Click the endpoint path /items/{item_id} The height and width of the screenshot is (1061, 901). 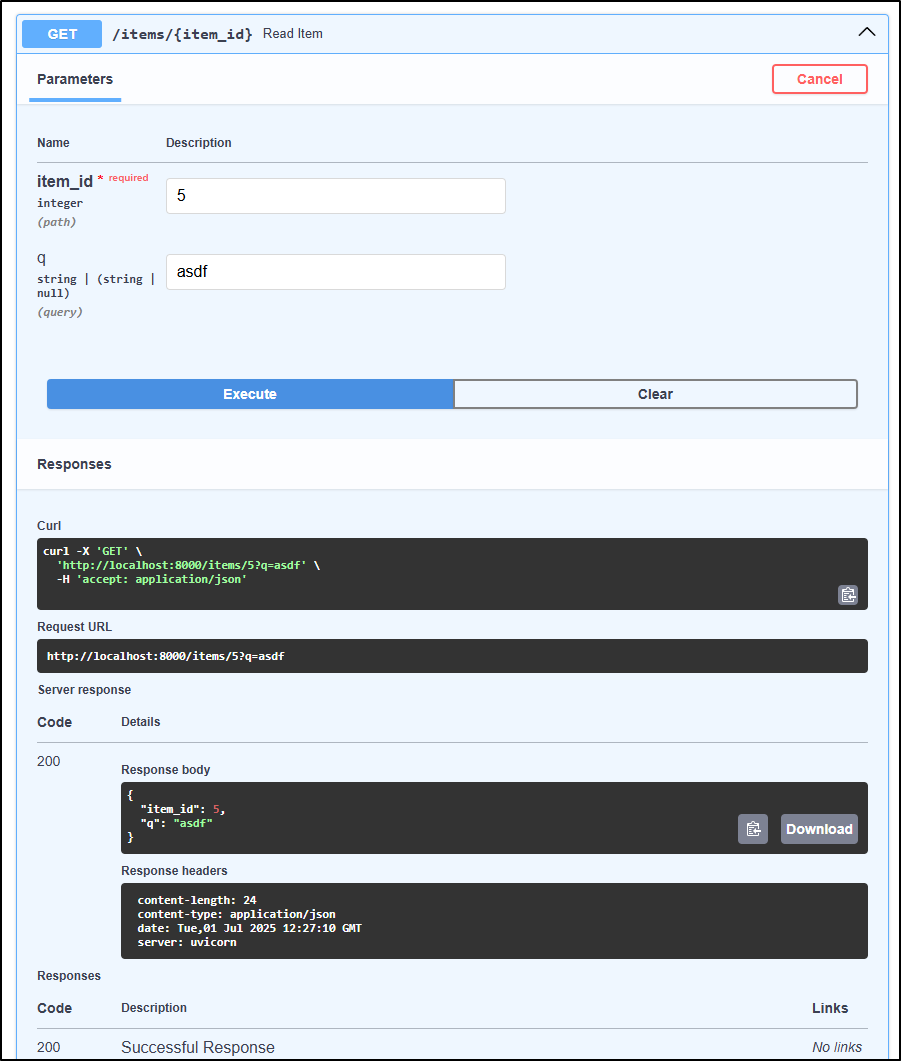[x=180, y=33]
